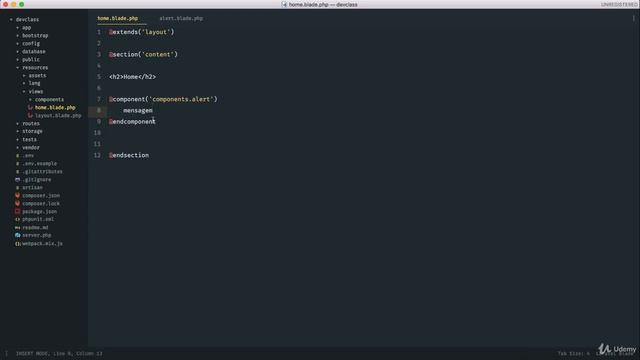Expand the storage folder
640x360 pixels.
[18, 131]
